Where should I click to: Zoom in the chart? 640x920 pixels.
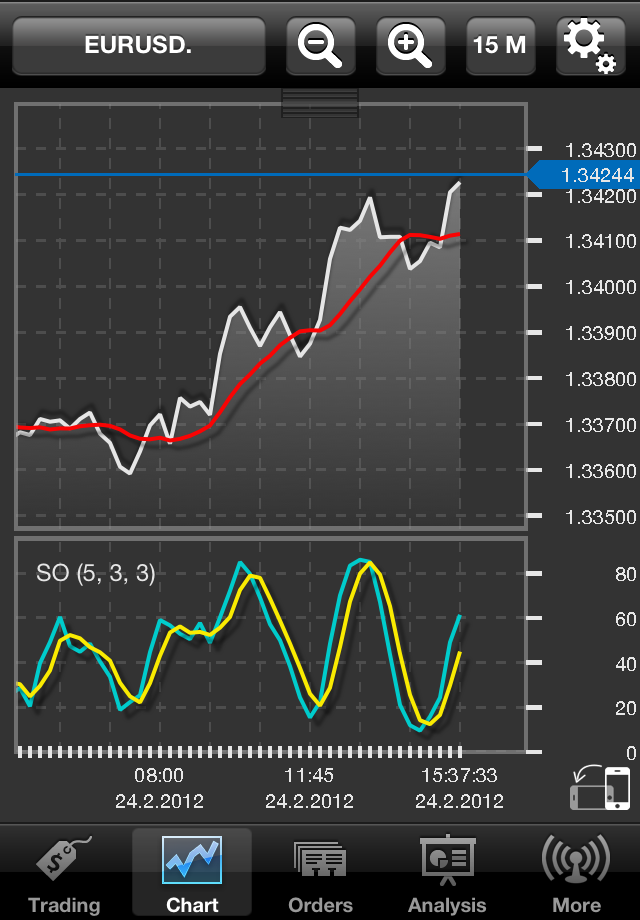[410, 45]
